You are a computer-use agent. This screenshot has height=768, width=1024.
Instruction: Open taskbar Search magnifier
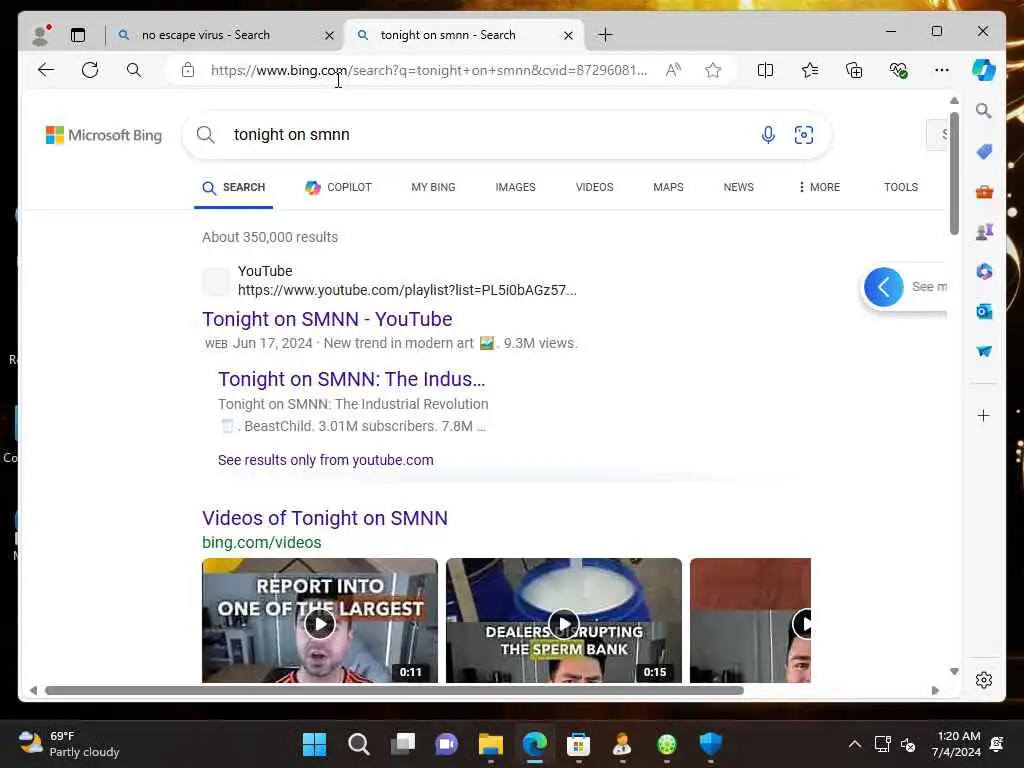pos(359,744)
